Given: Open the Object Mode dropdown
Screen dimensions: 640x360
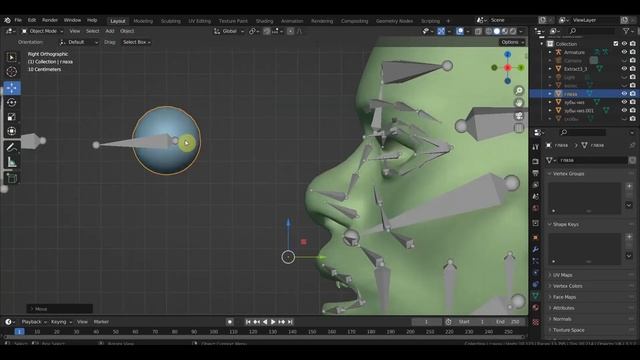Looking at the screenshot, I should pyautogui.click(x=42, y=31).
